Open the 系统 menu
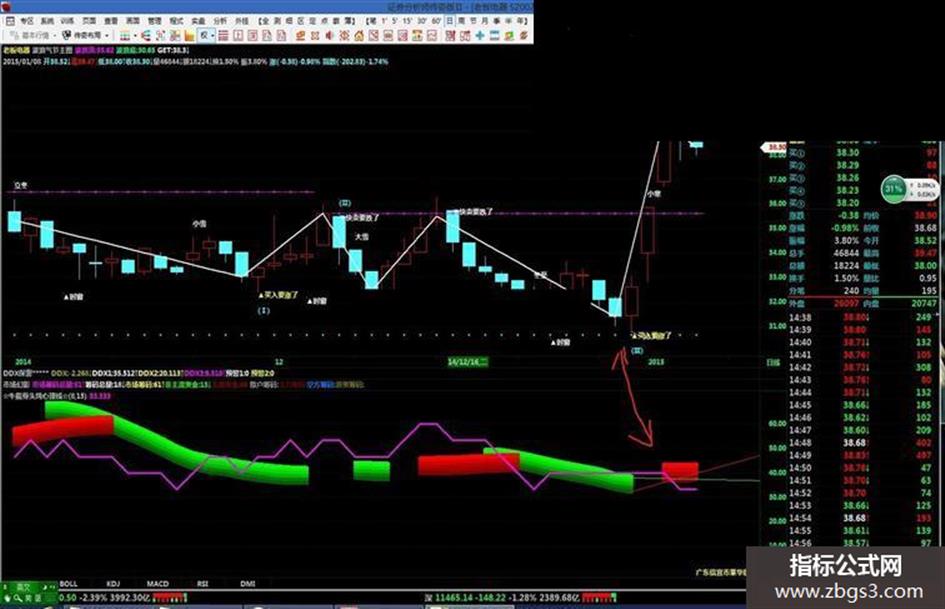The height and width of the screenshot is (609, 945). point(47,21)
